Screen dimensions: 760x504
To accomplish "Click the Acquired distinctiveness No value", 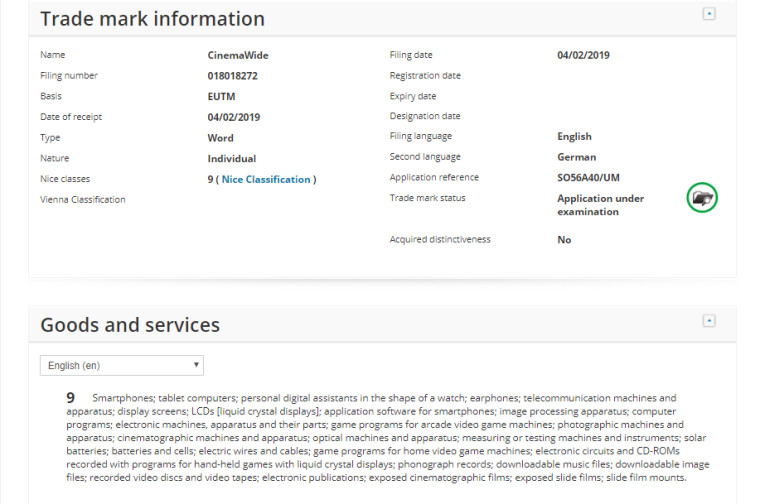I will click(x=564, y=240).
